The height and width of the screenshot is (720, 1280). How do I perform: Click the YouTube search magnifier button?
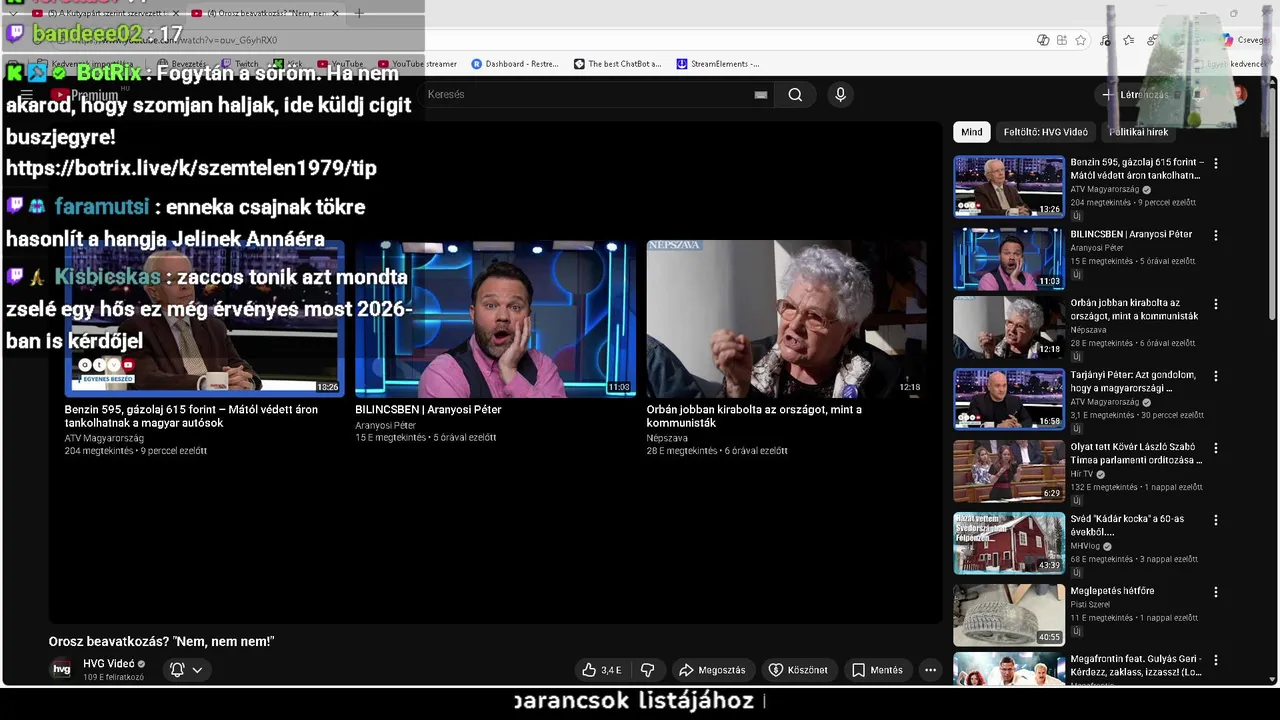click(x=795, y=95)
